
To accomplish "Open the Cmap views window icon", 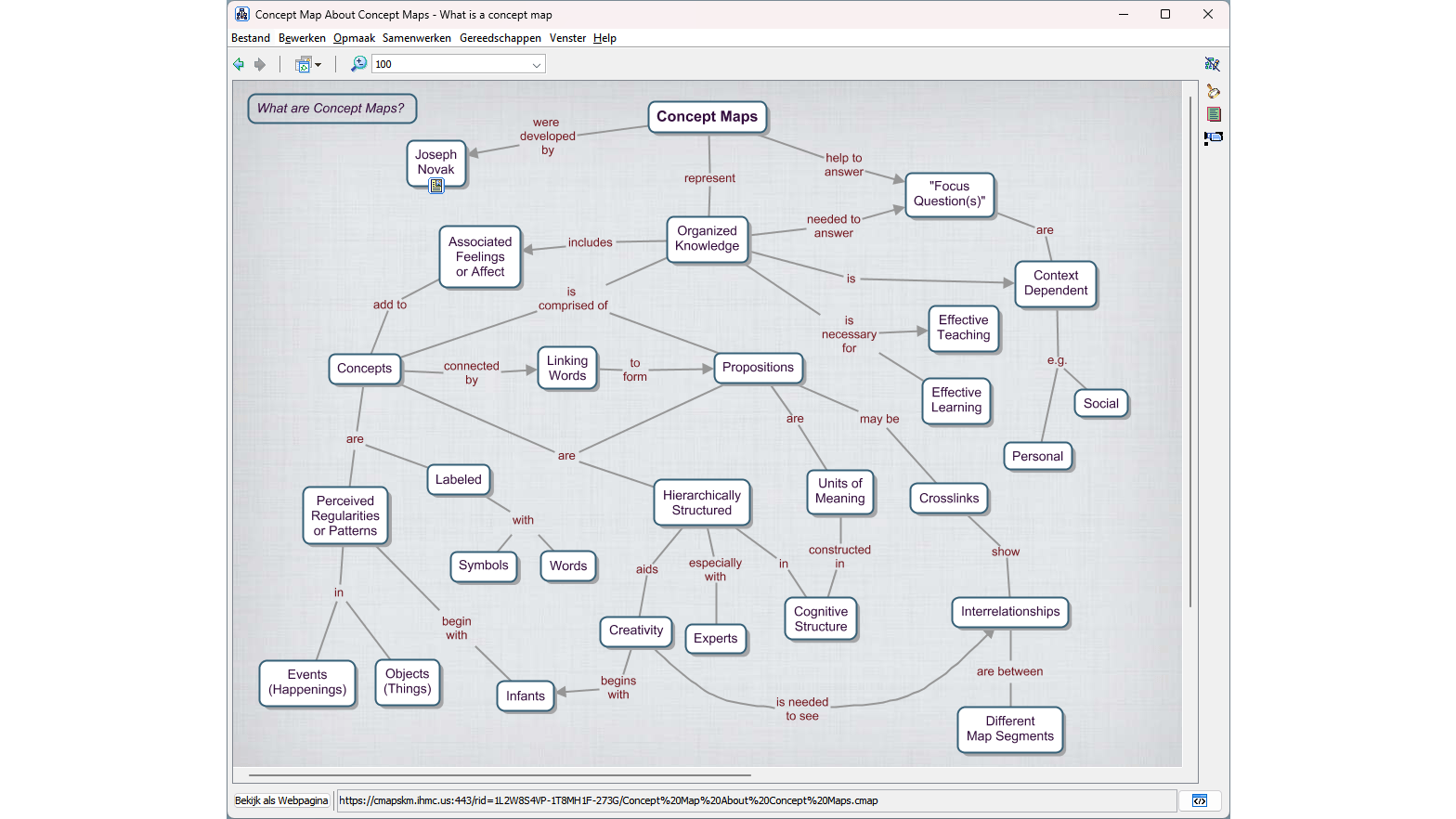I will pyautogui.click(x=303, y=64).
